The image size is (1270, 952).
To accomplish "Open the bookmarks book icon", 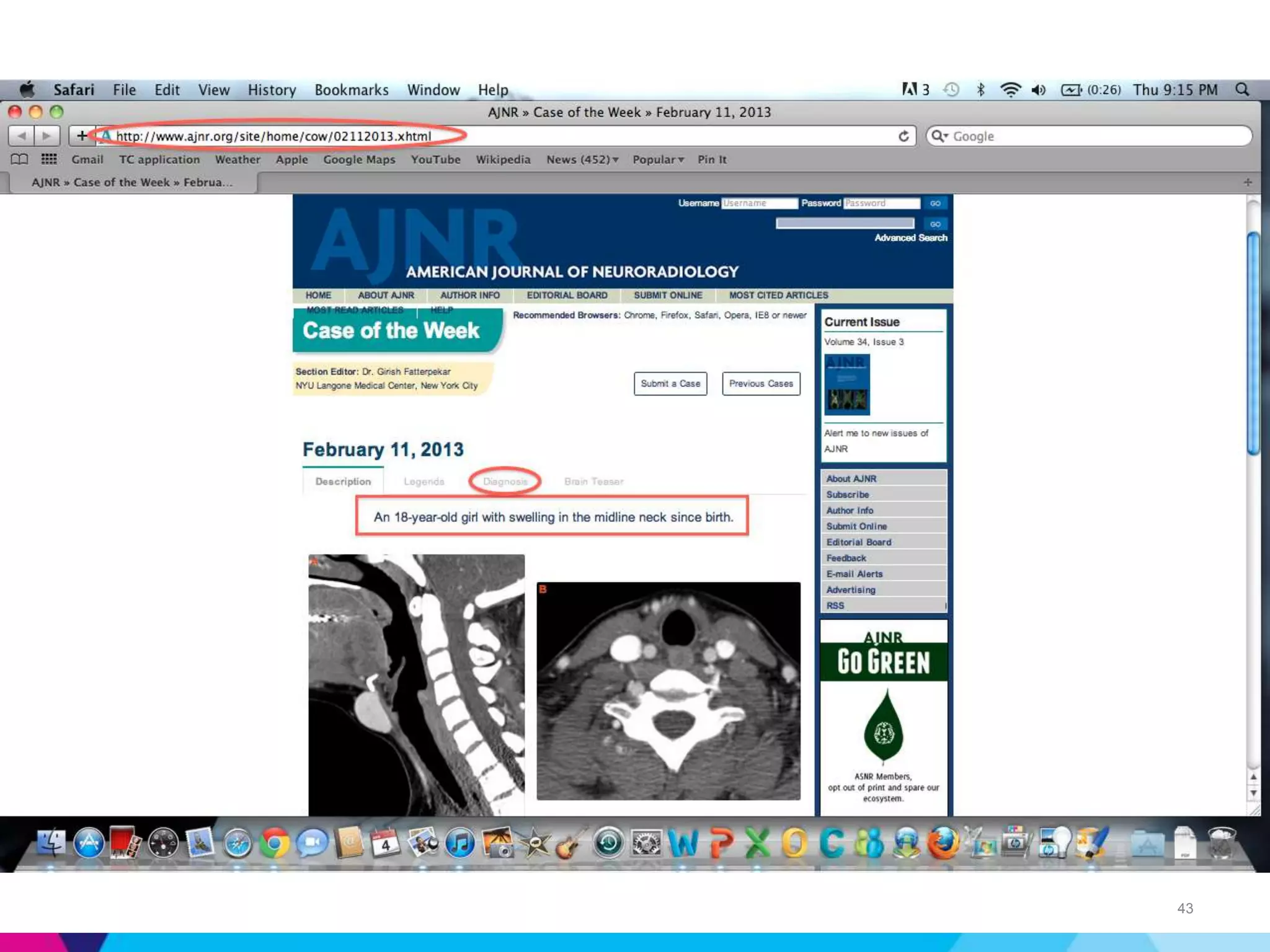I will 19,159.
